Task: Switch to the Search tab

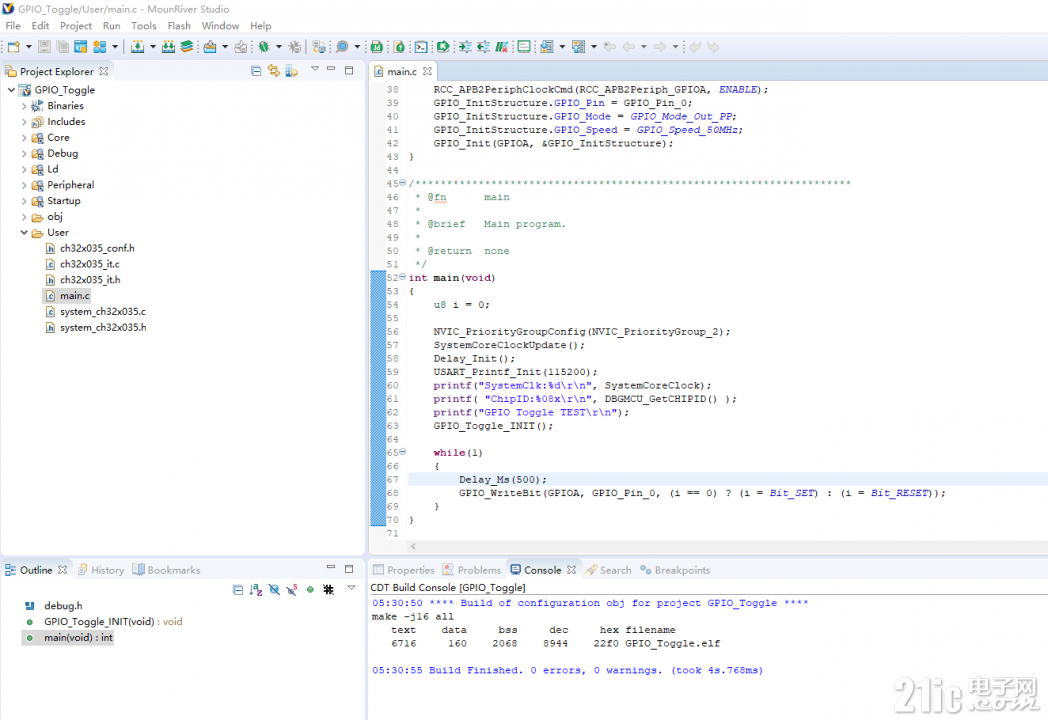Action: pos(608,570)
